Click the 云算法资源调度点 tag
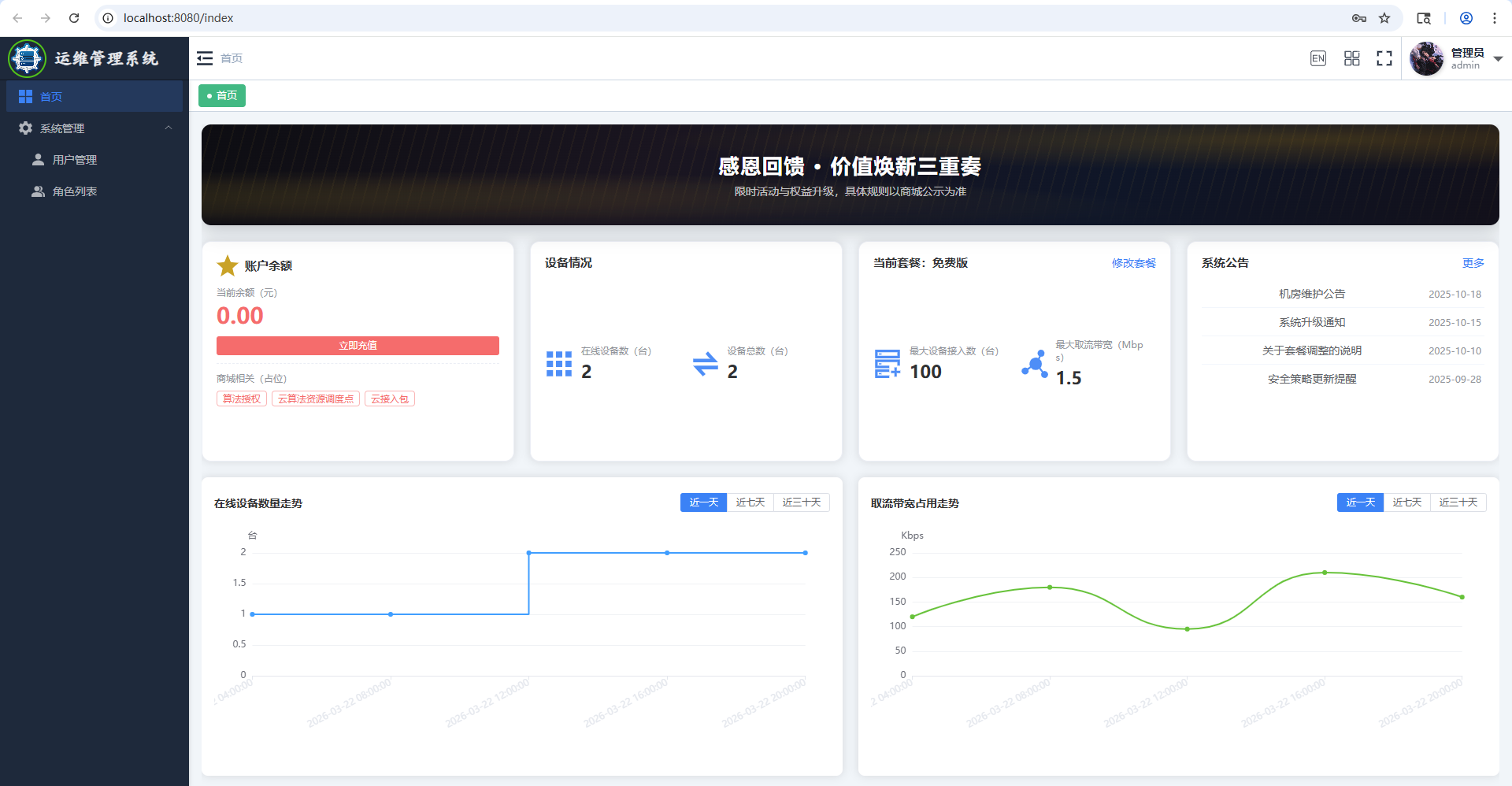This screenshot has height=786, width=1512. point(316,399)
